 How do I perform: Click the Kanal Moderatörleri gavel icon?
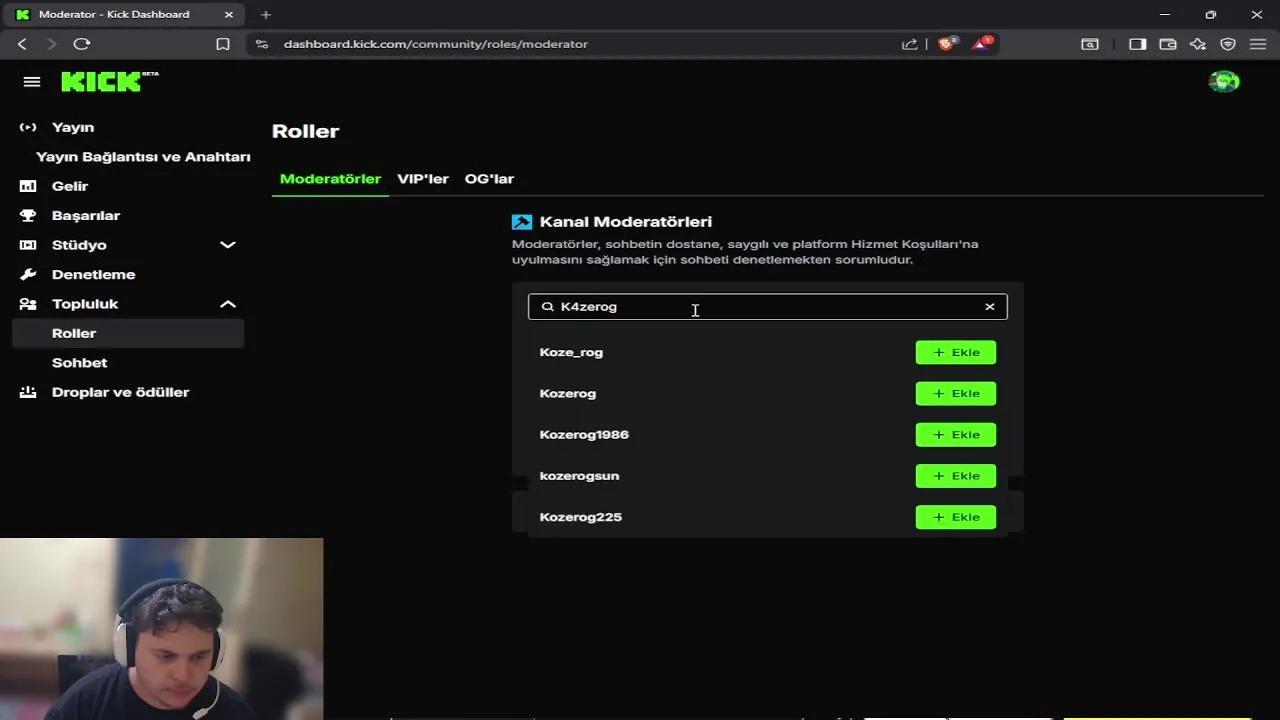point(522,222)
